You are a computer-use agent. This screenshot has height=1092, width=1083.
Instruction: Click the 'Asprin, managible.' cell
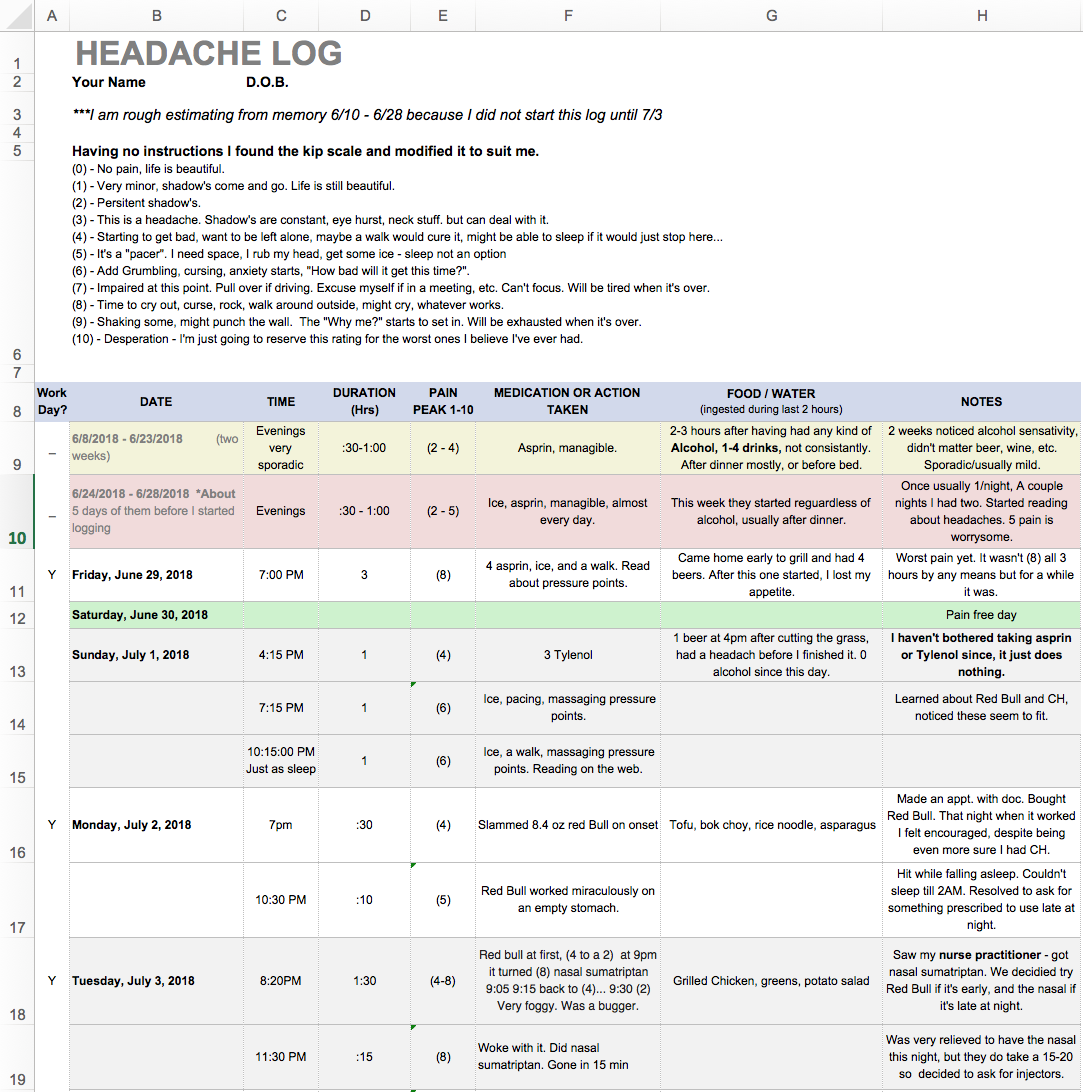coord(568,448)
